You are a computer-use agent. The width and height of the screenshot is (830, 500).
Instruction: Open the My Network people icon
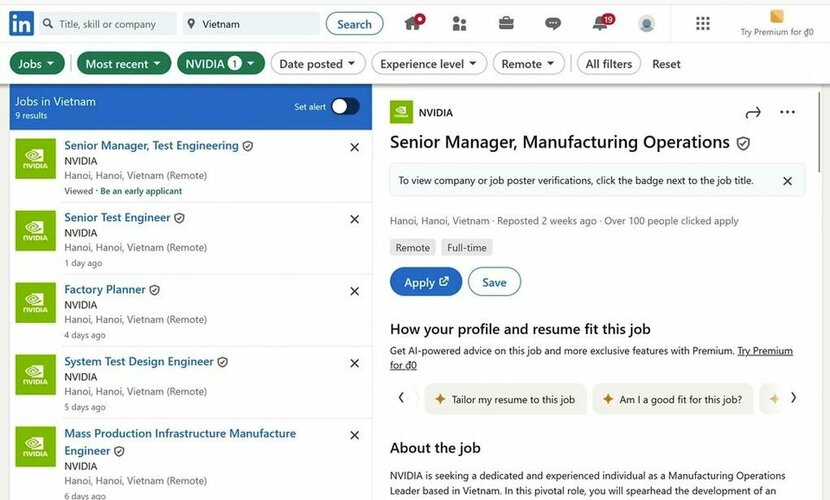pos(459,24)
